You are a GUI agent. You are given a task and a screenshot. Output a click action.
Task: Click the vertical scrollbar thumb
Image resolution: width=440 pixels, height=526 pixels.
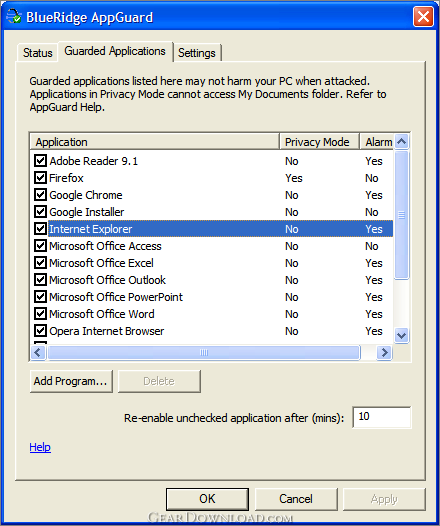pyautogui.click(x=401, y=215)
